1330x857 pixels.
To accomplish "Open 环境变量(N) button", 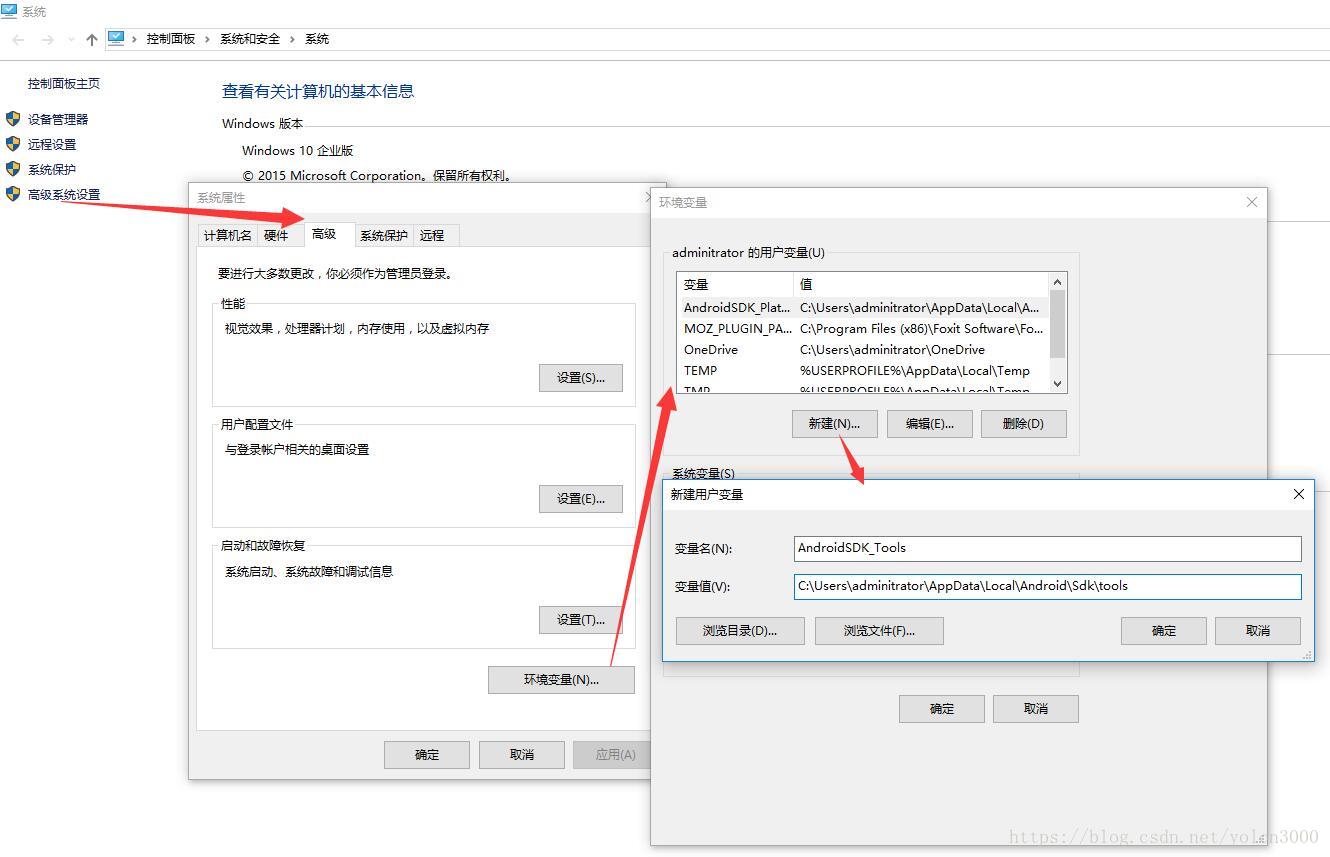I will 561,679.
